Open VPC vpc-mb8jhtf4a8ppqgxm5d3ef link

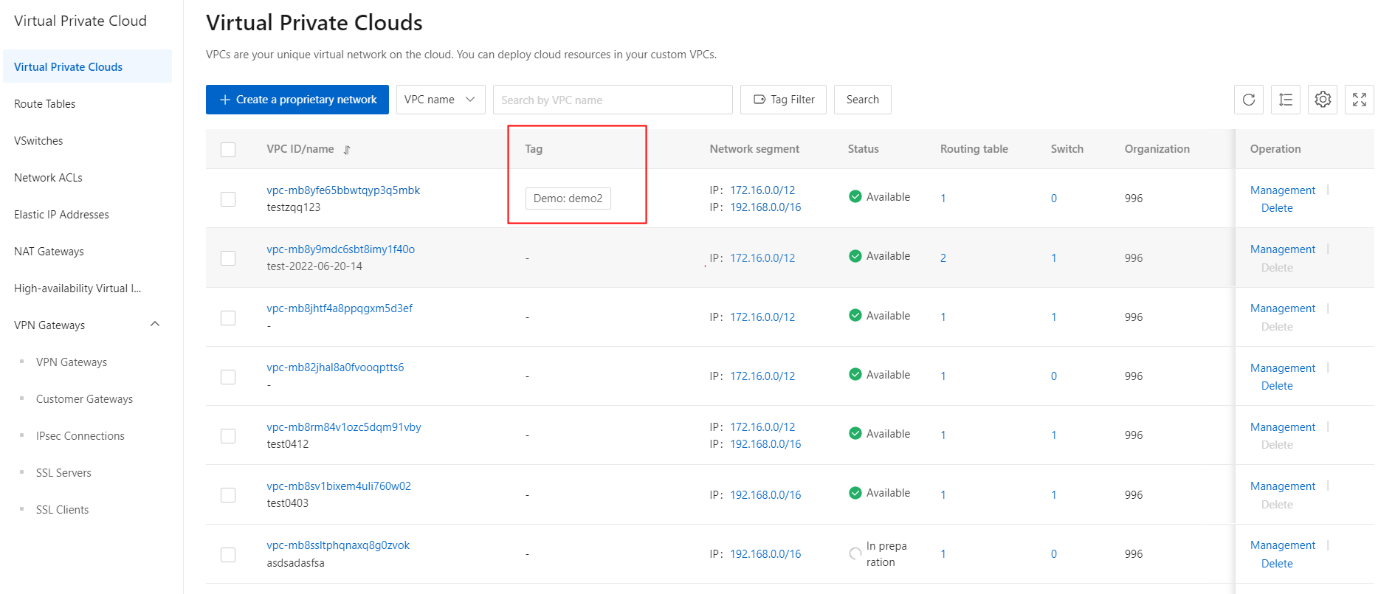pyautogui.click(x=339, y=308)
